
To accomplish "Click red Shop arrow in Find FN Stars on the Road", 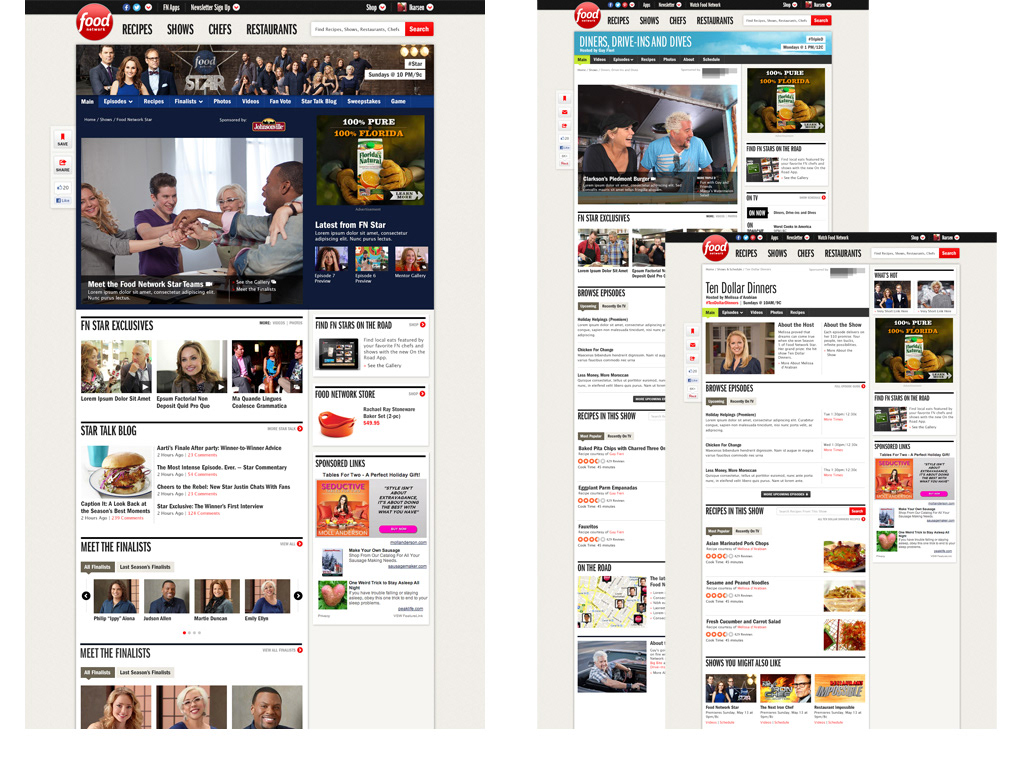I will coord(423,325).
